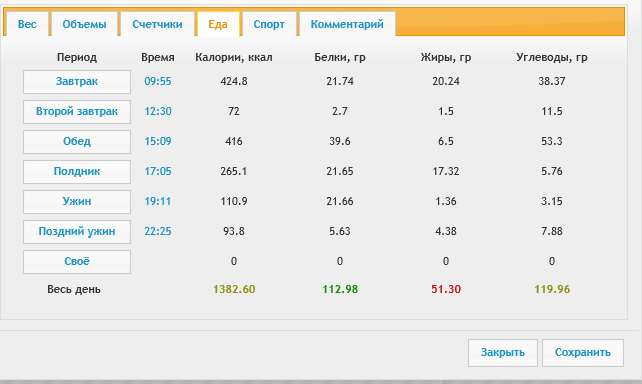Select protein value 21.74
This screenshot has width=642, height=384.
(x=340, y=81)
